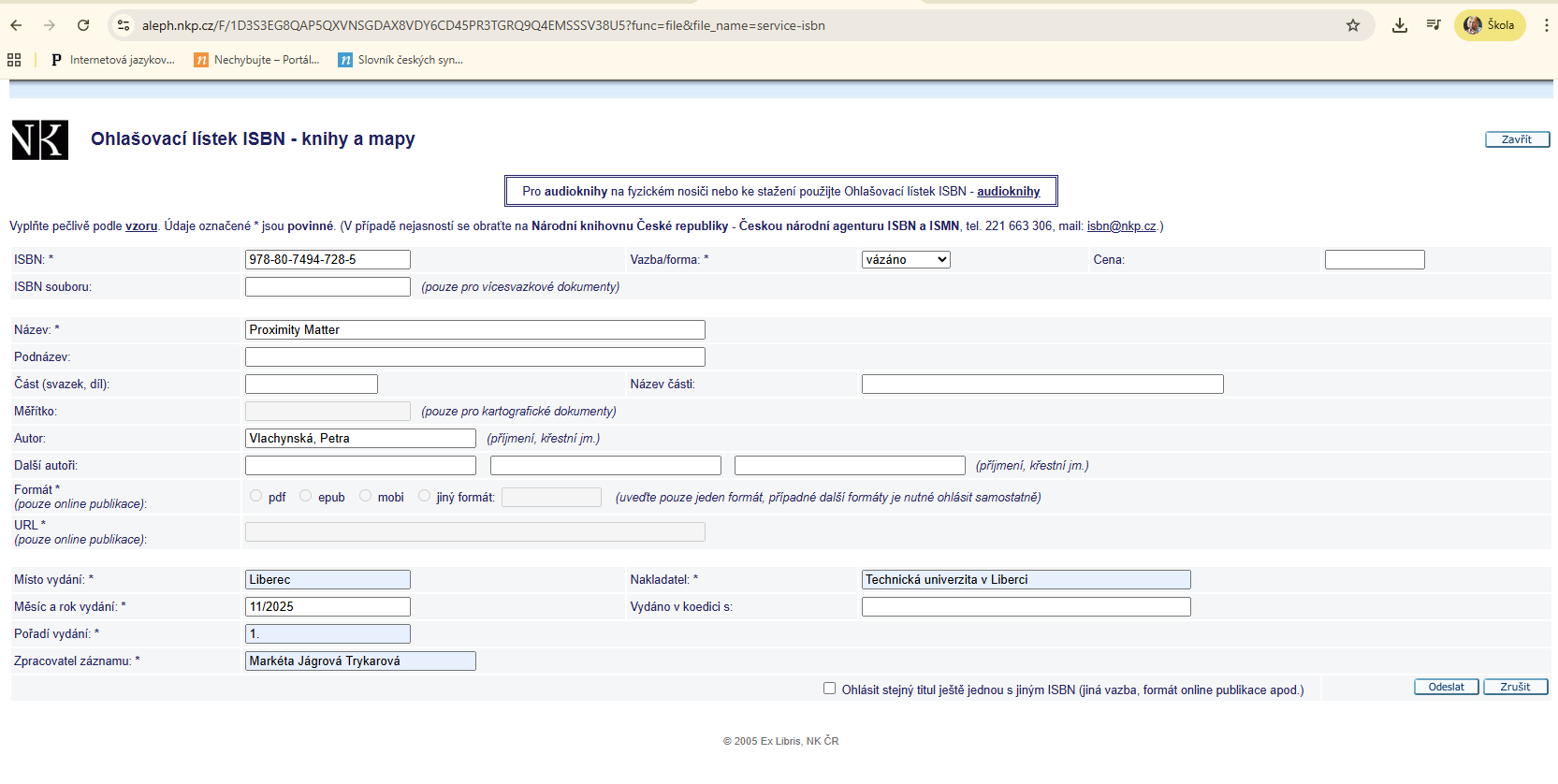The height and width of the screenshot is (784, 1558).
Task: Submit the form with Odeslat button
Action: [1446, 687]
